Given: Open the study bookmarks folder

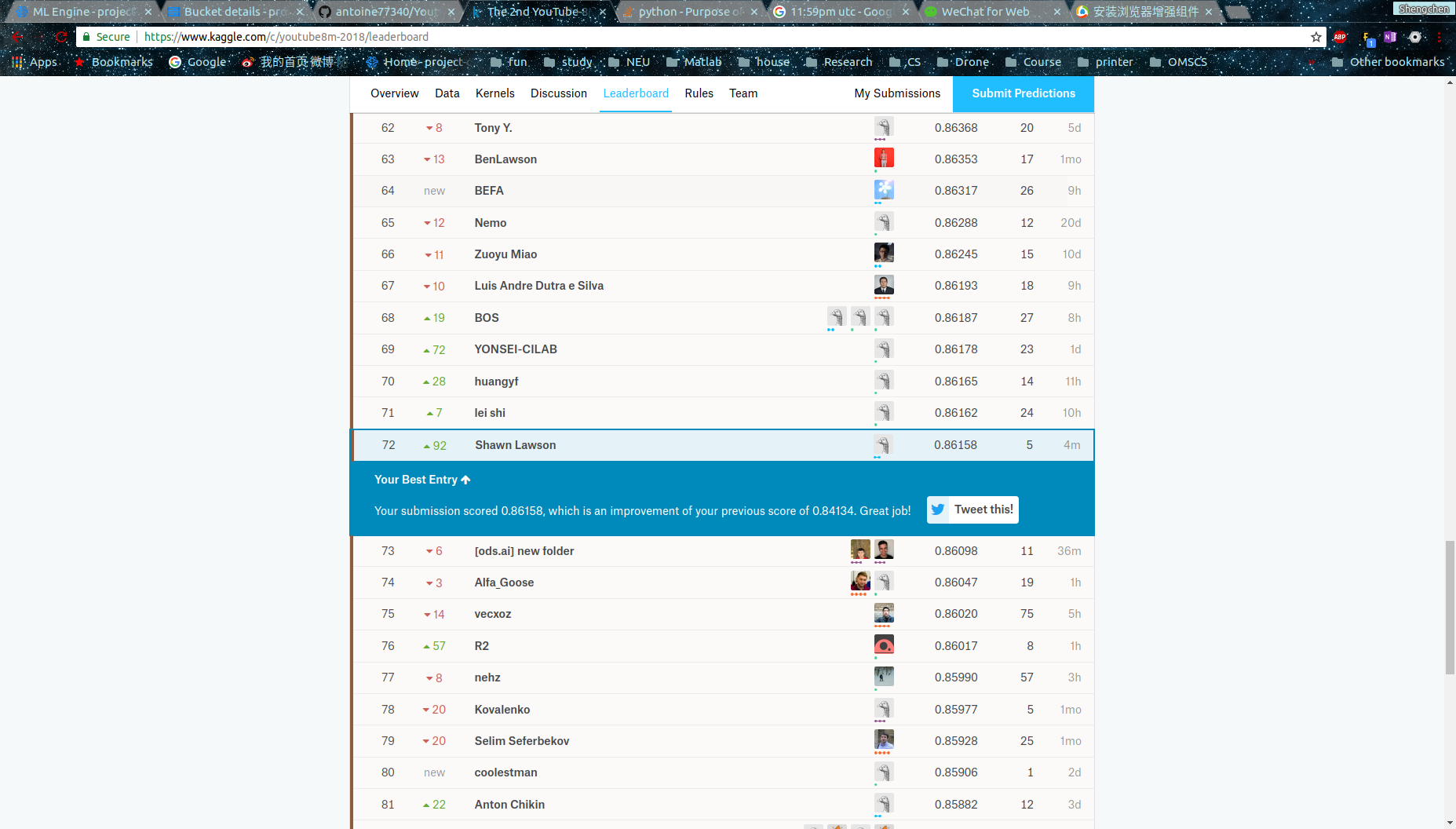Looking at the screenshot, I should (x=567, y=62).
